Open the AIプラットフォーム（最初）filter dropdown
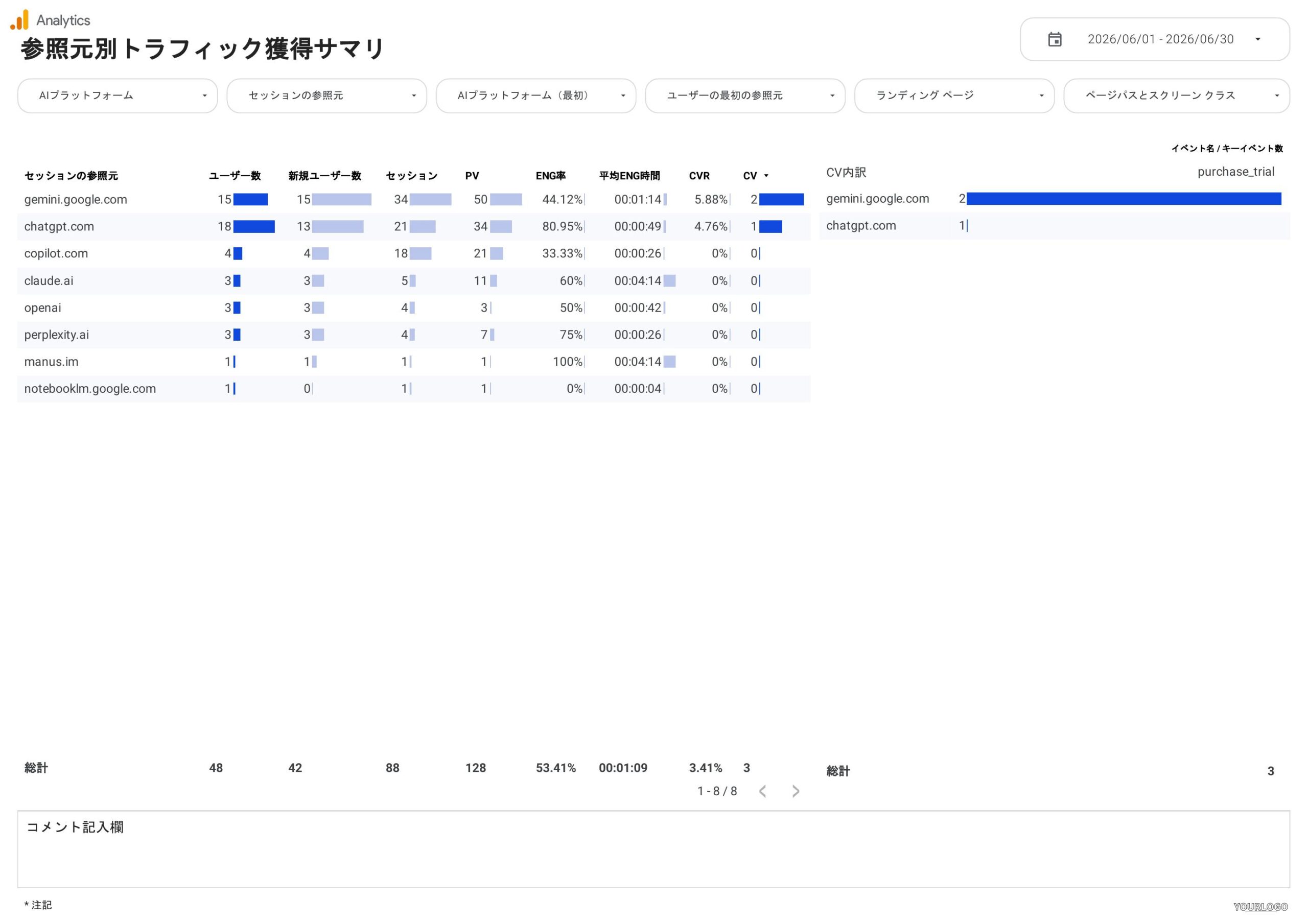The width and height of the screenshot is (1308, 924). coord(535,96)
